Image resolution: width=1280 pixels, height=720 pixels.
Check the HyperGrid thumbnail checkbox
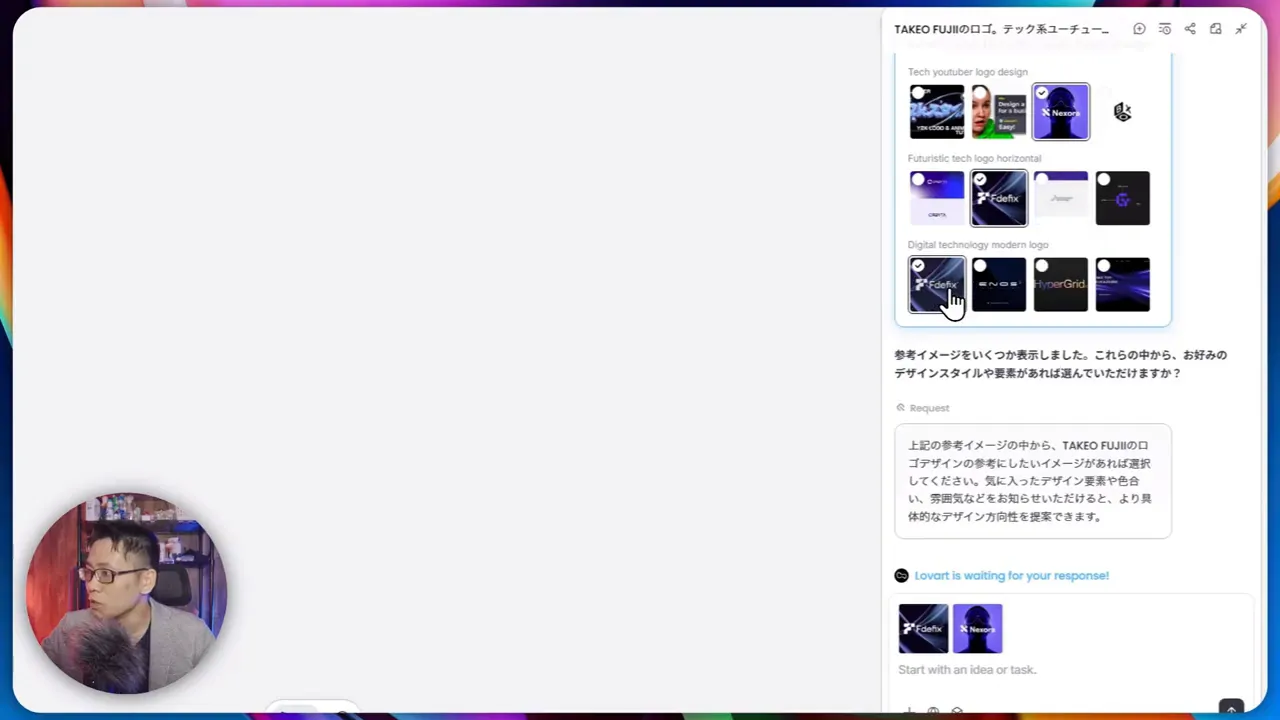pyautogui.click(x=1042, y=266)
